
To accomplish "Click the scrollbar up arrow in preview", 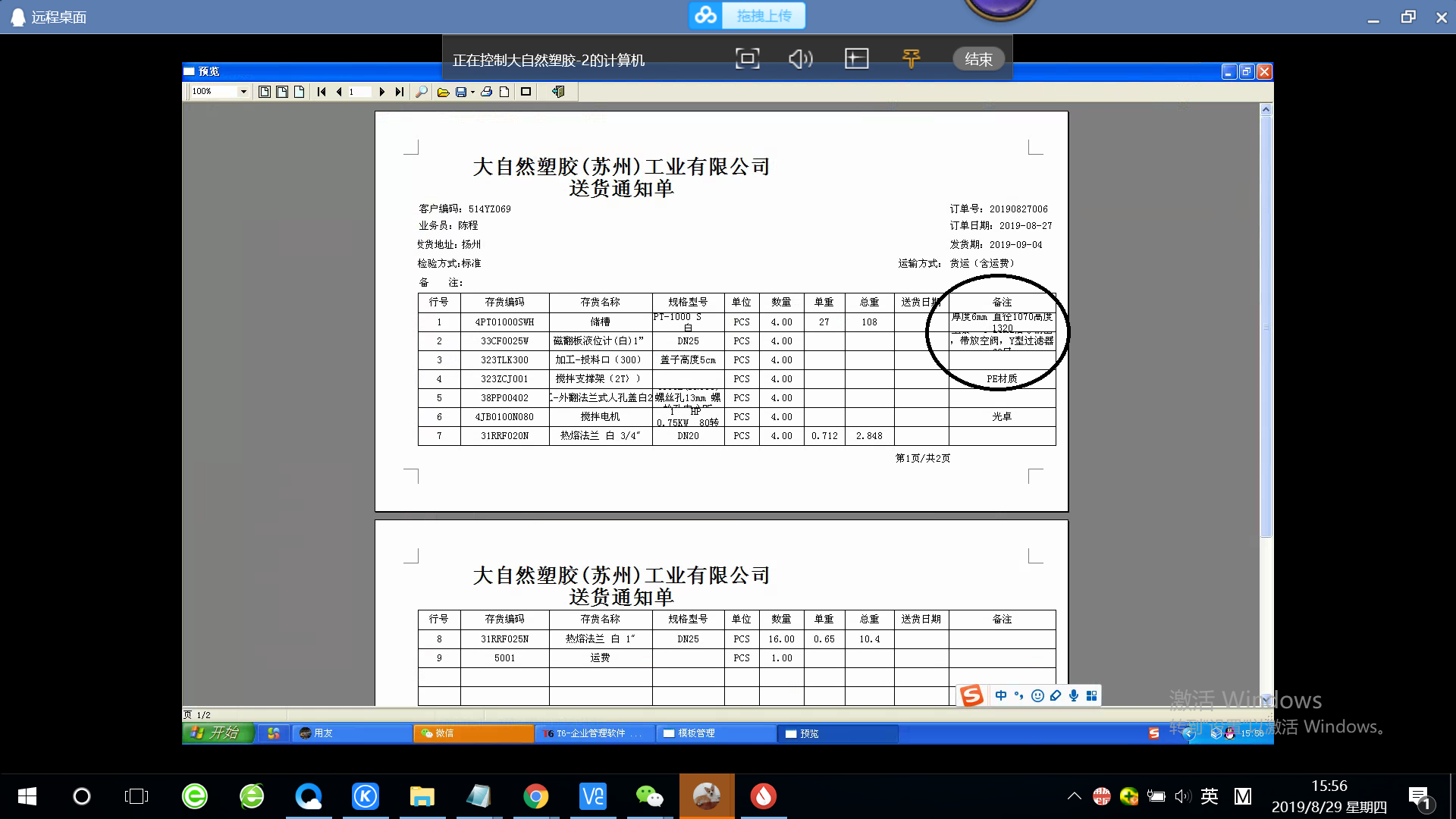I will (1266, 110).
